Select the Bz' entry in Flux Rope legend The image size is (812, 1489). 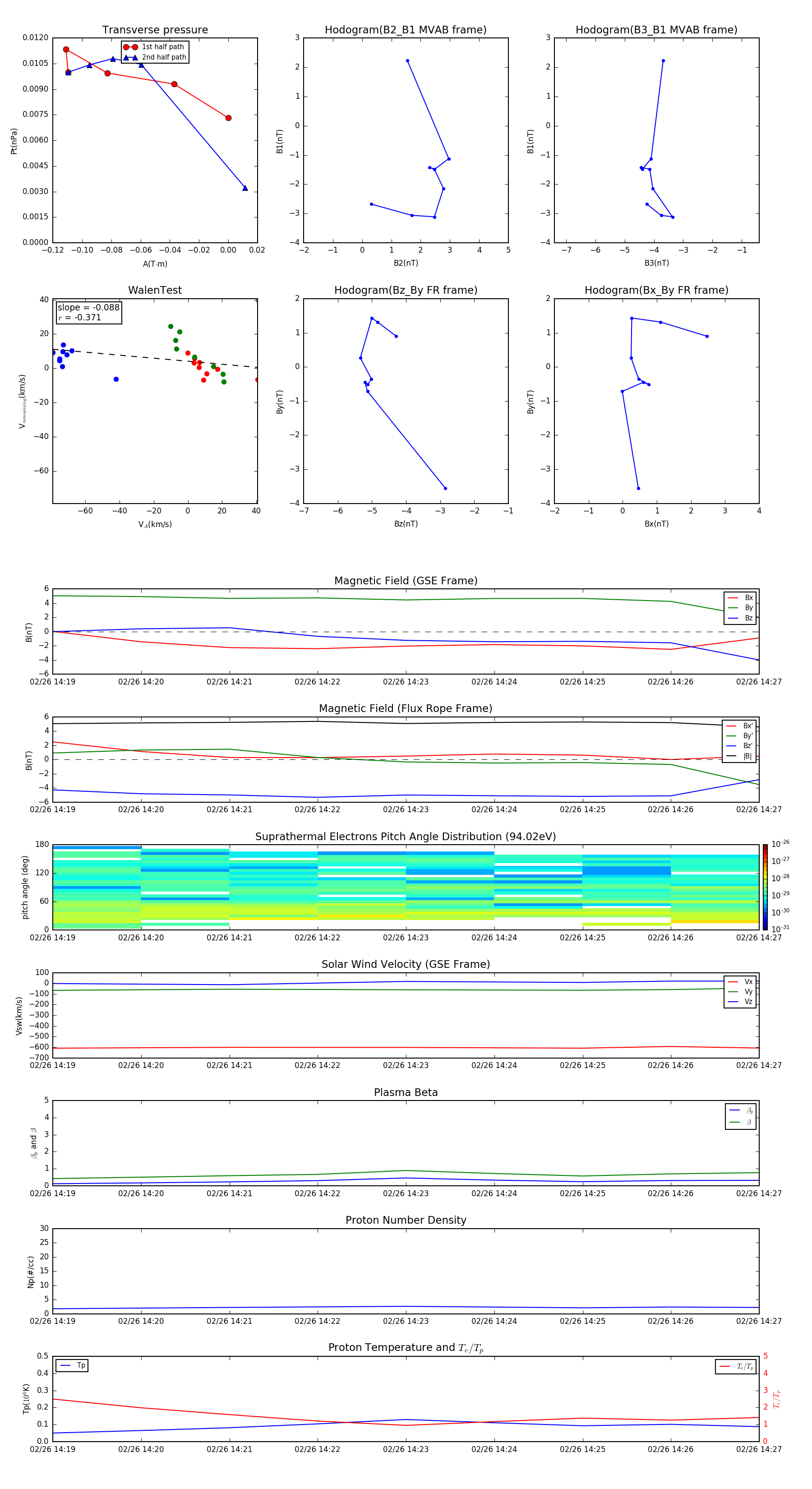(x=740, y=746)
